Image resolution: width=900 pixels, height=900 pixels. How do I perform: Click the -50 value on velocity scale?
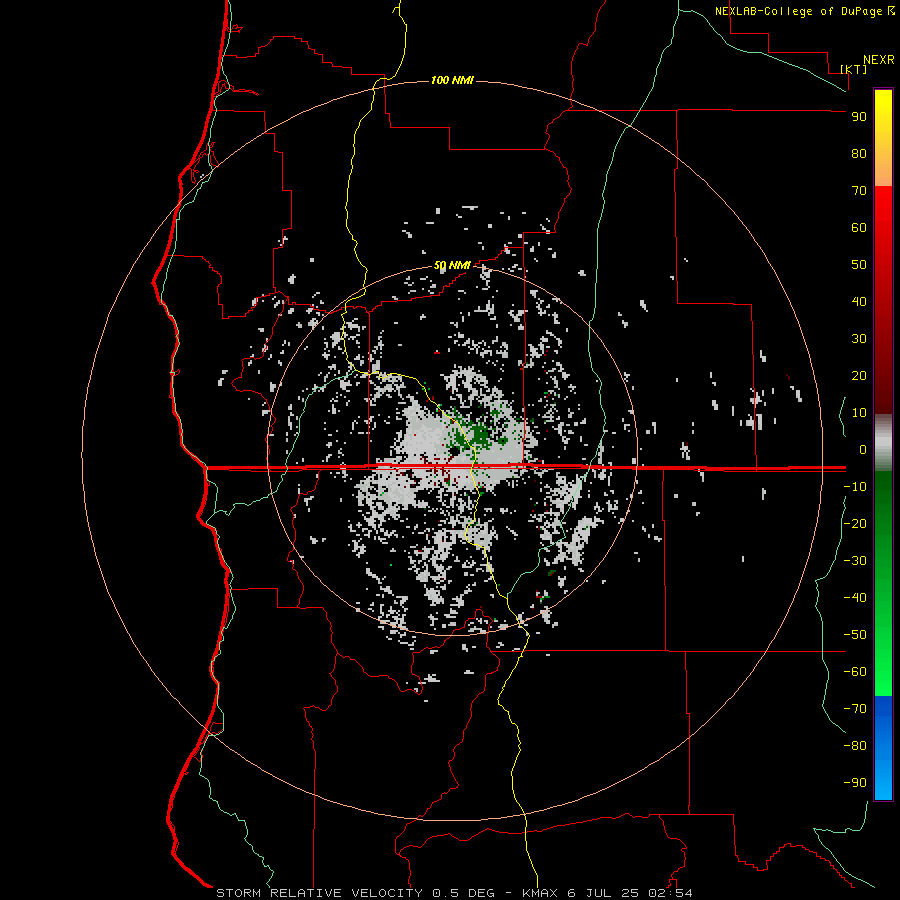click(855, 634)
